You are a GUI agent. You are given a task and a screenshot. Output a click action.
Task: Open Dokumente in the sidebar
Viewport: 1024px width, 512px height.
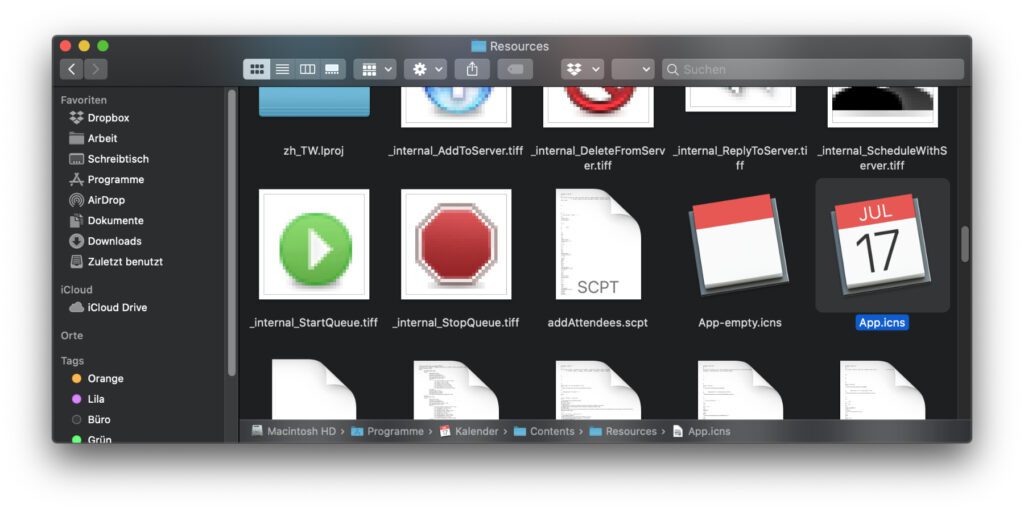(x=106, y=221)
